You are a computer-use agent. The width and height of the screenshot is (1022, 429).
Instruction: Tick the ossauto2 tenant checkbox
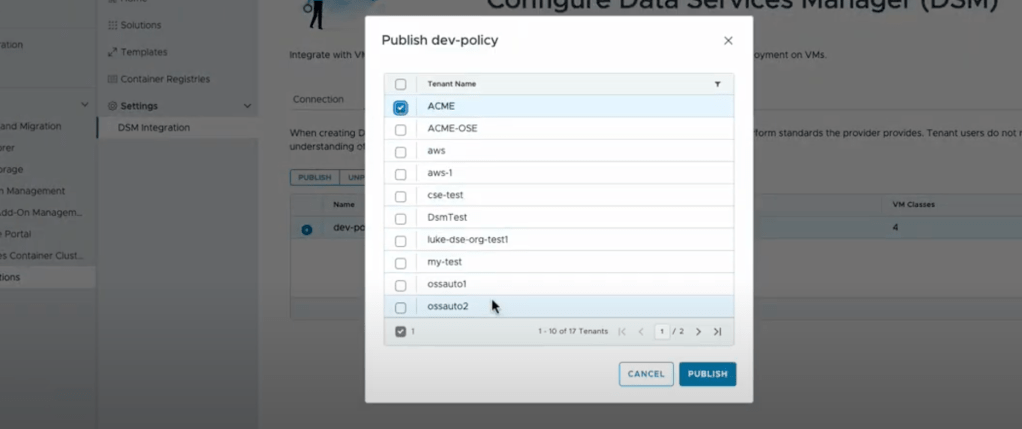(x=401, y=307)
